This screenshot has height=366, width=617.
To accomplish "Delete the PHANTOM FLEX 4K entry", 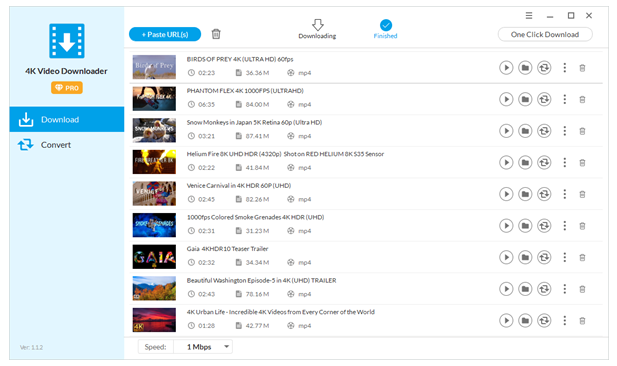I will click(582, 100).
